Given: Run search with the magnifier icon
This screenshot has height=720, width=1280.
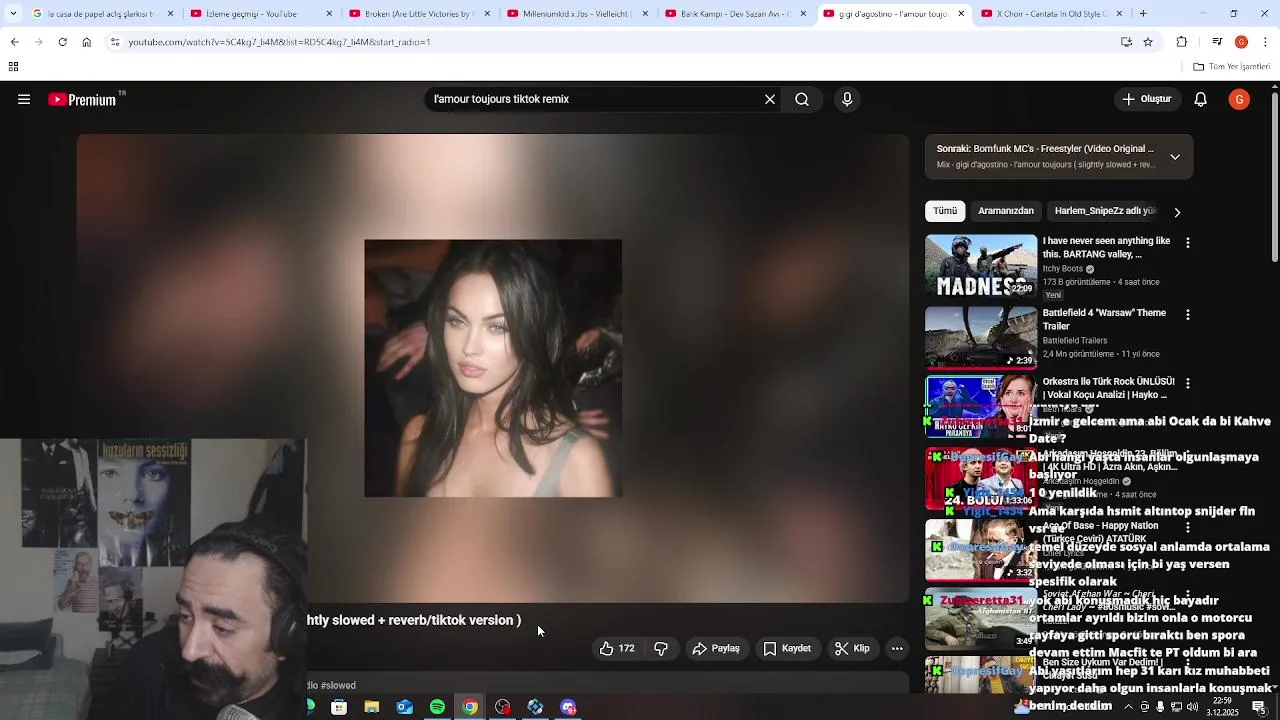Looking at the screenshot, I should [802, 99].
